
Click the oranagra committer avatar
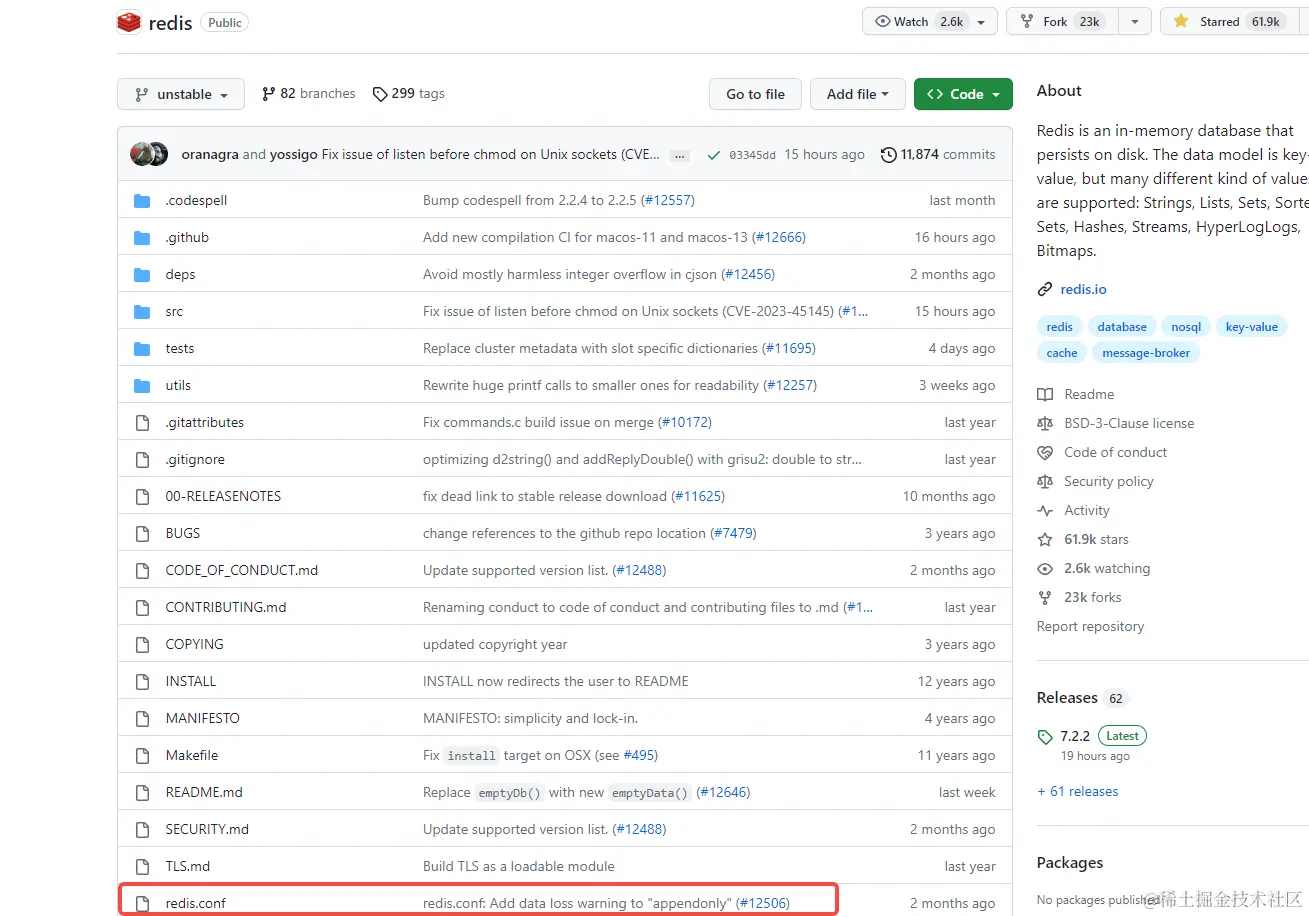141,154
